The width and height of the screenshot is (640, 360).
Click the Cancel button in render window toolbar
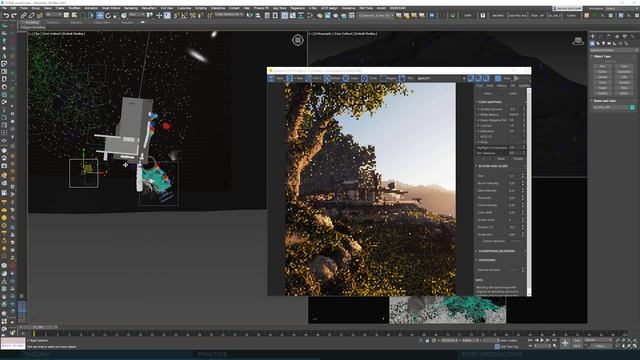[349, 78]
